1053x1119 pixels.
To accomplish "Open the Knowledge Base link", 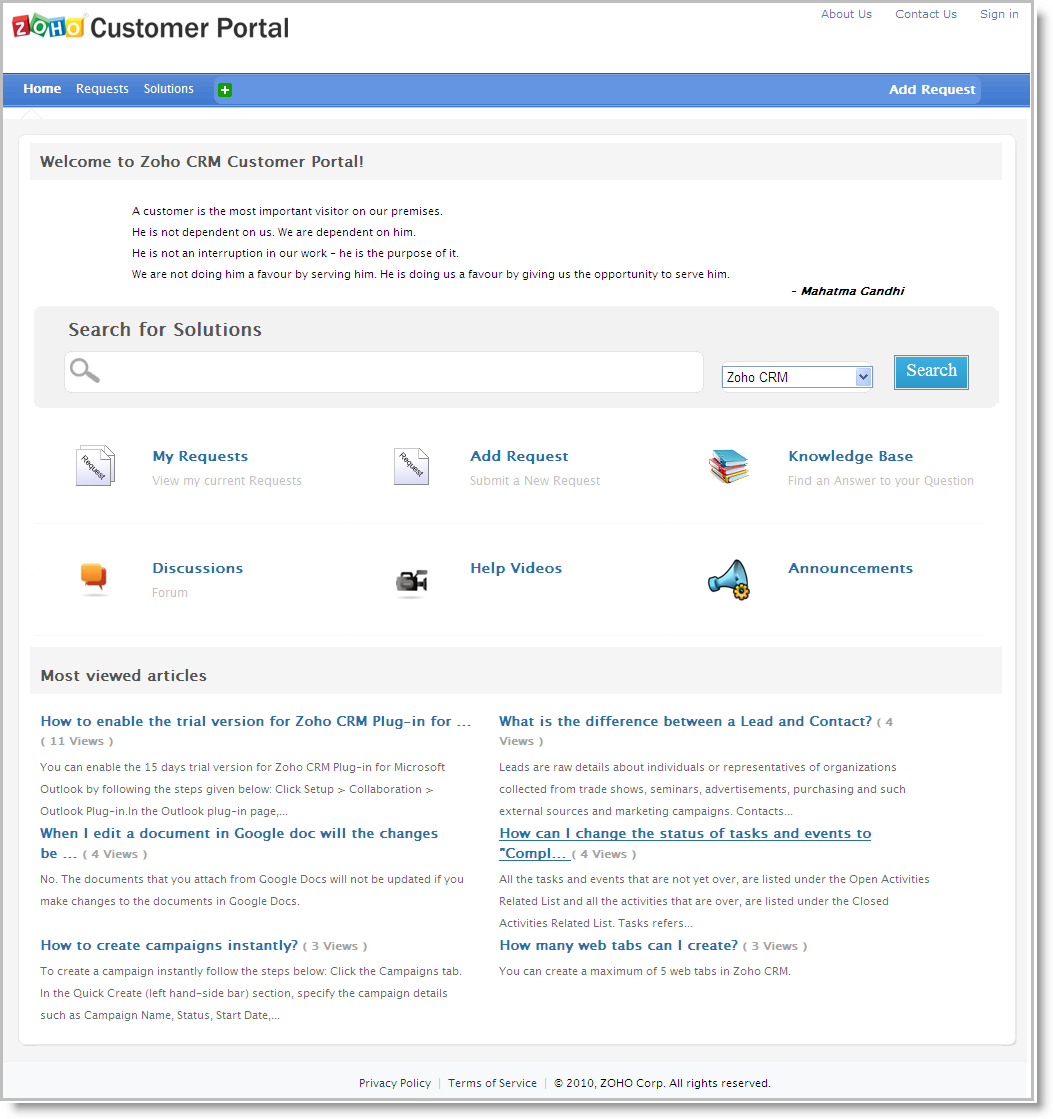I will point(850,456).
